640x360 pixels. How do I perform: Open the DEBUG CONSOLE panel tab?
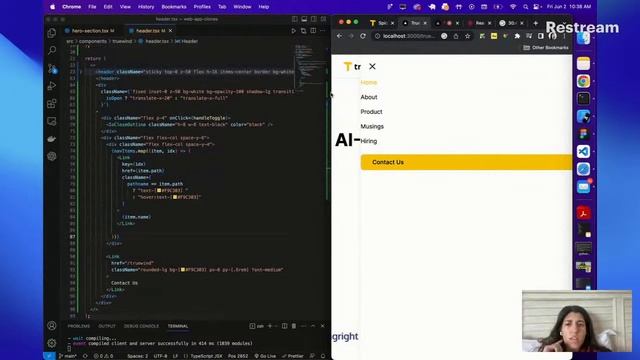[141, 326]
